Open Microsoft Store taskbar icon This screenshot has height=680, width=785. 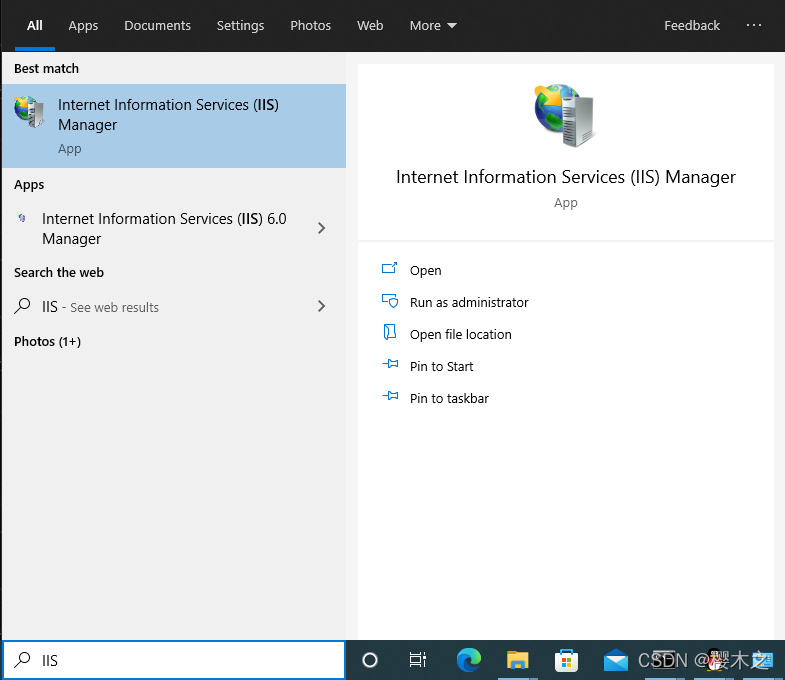566,660
